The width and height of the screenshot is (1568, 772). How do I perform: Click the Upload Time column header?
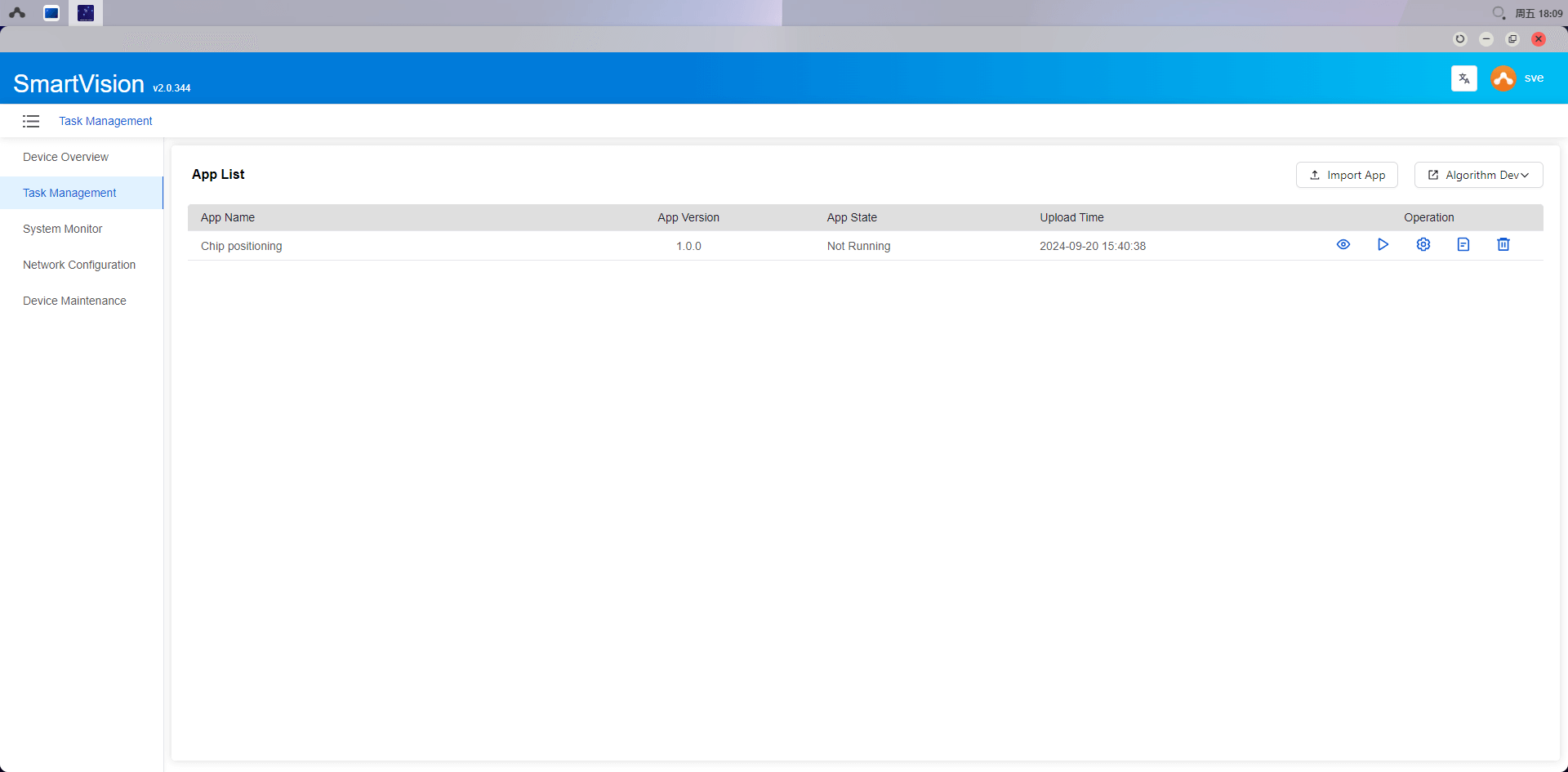pyautogui.click(x=1071, y=217)
